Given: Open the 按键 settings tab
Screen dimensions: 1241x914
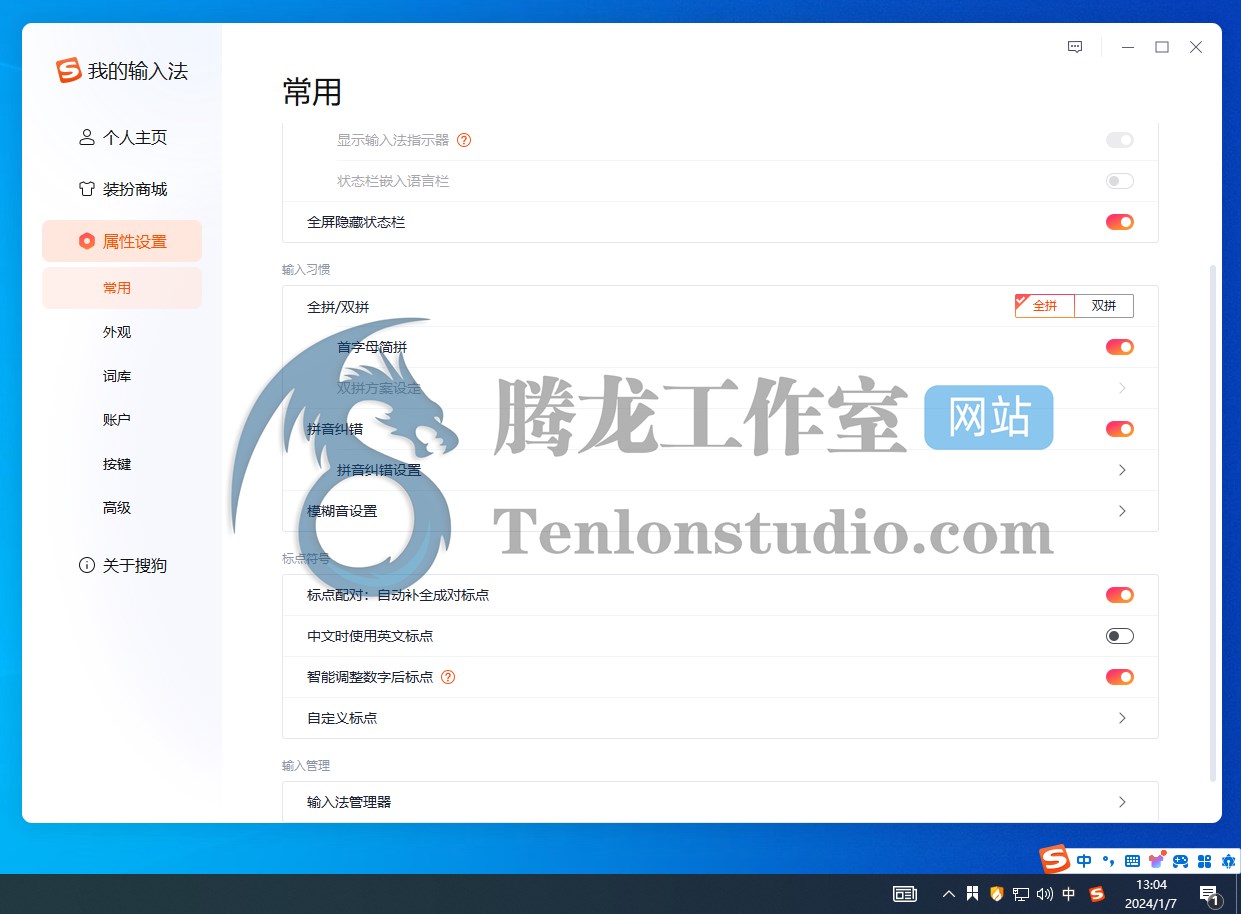Looking at the screenshot, I should point(117,464).
